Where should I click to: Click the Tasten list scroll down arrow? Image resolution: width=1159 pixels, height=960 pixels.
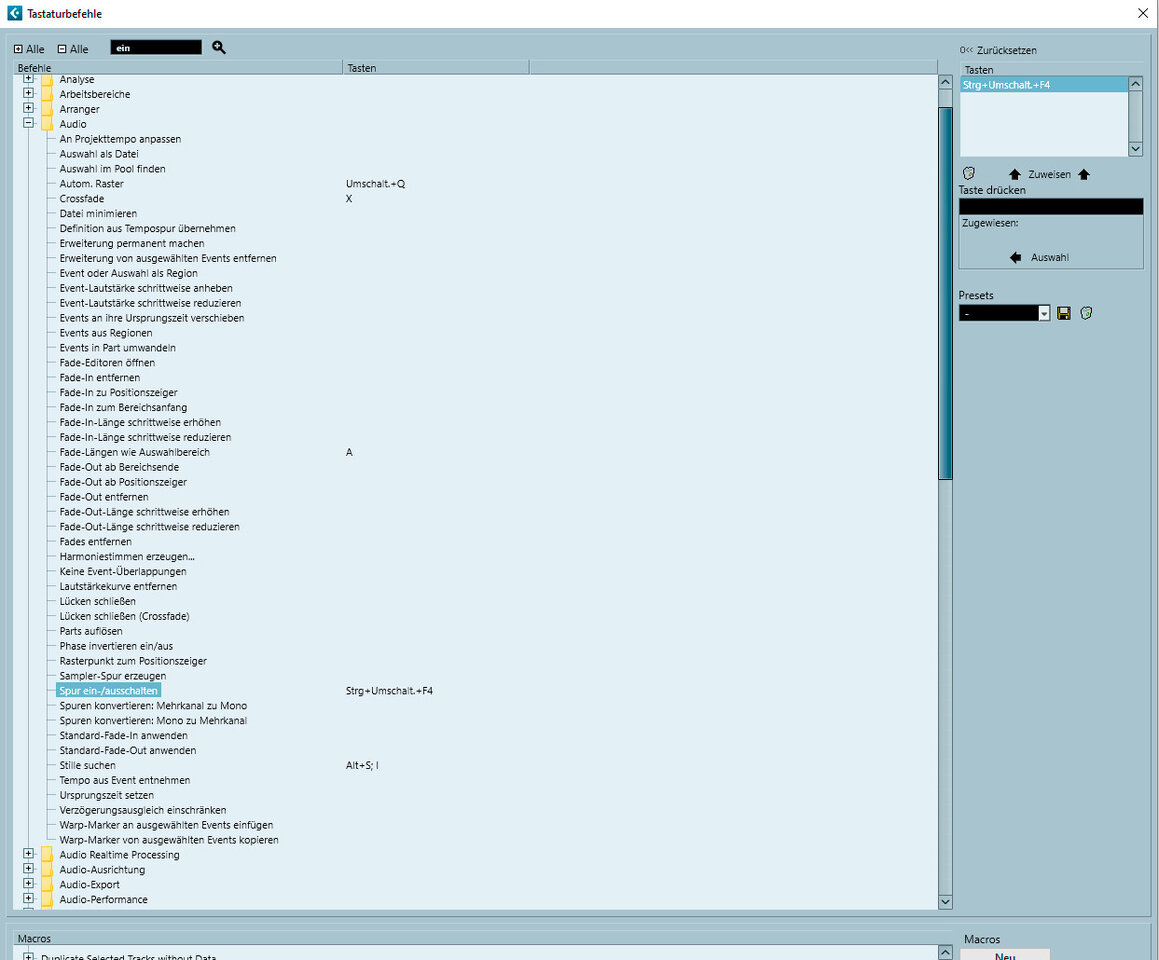pos(1135,149)
